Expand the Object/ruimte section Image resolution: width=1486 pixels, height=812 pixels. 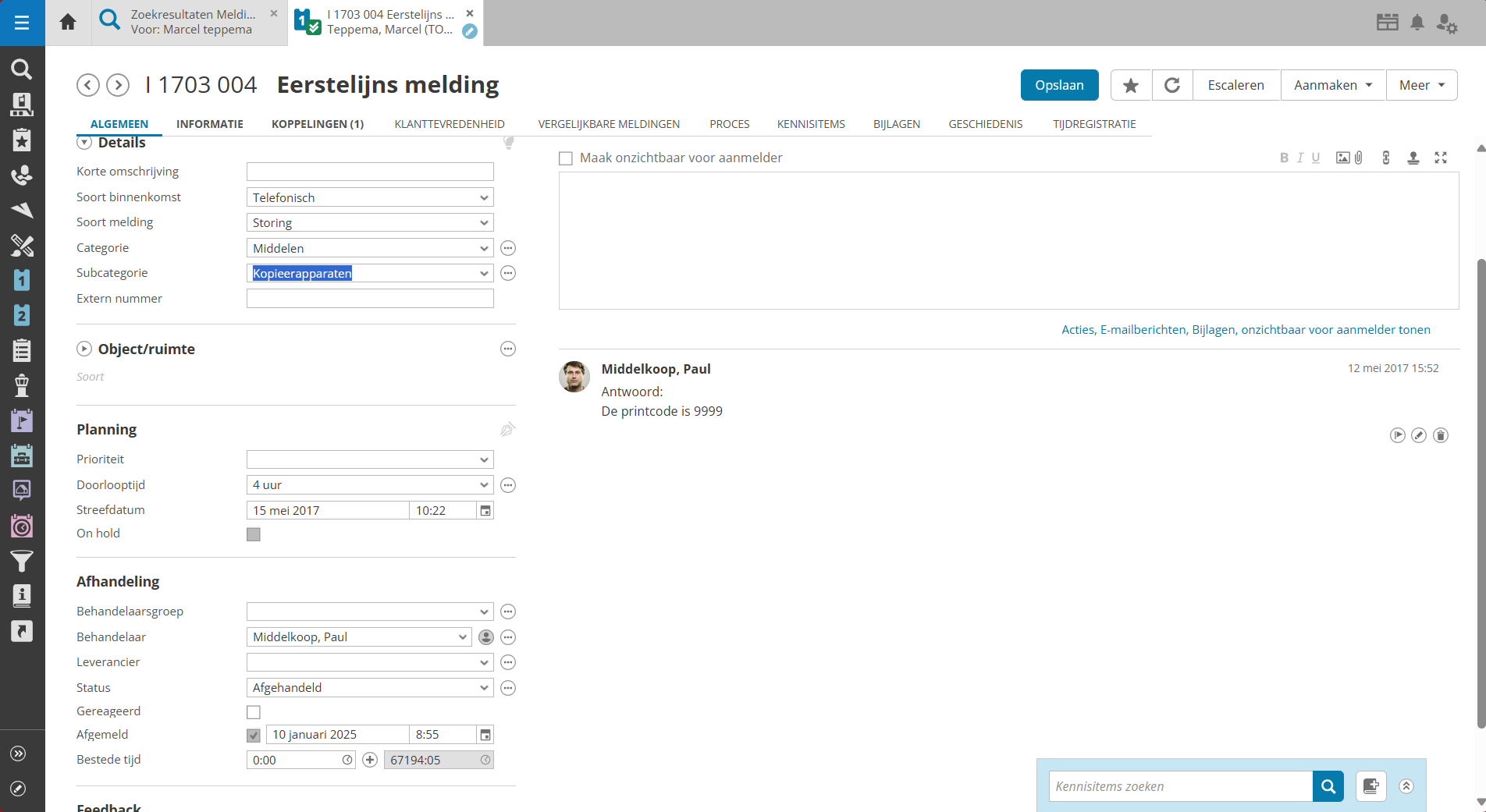(x=84, y=349)
